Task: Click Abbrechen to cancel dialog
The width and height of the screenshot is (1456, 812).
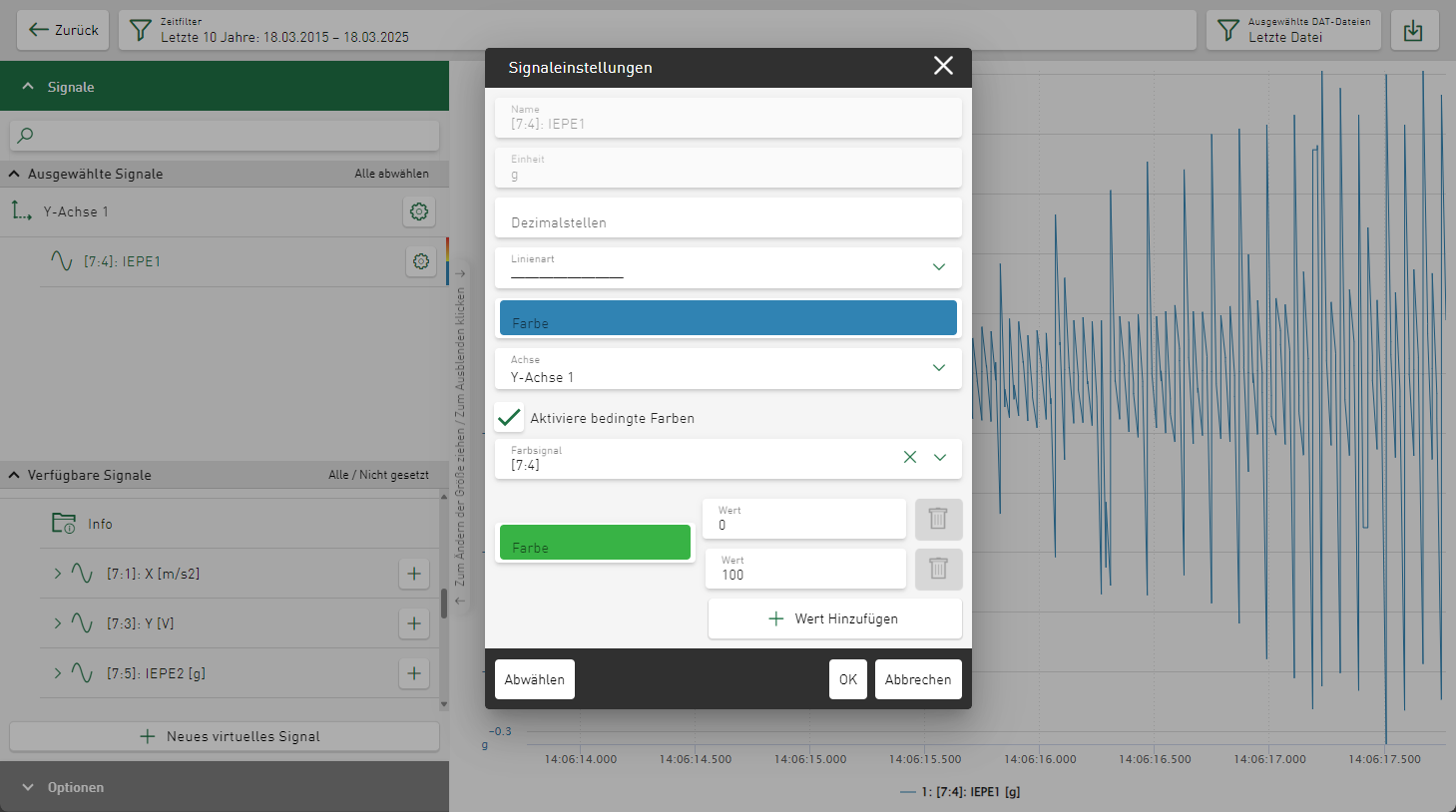Action: click(917, 679)
